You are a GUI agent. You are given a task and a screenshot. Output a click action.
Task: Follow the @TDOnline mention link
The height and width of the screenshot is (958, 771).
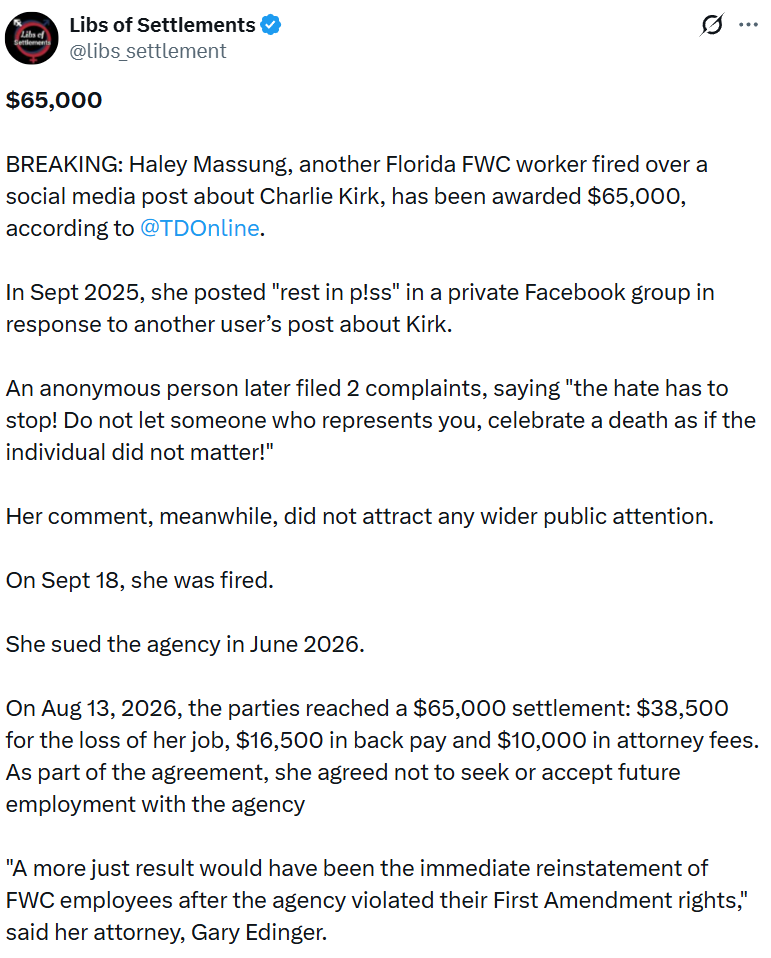pyautogui.click(x=200, y=228)
